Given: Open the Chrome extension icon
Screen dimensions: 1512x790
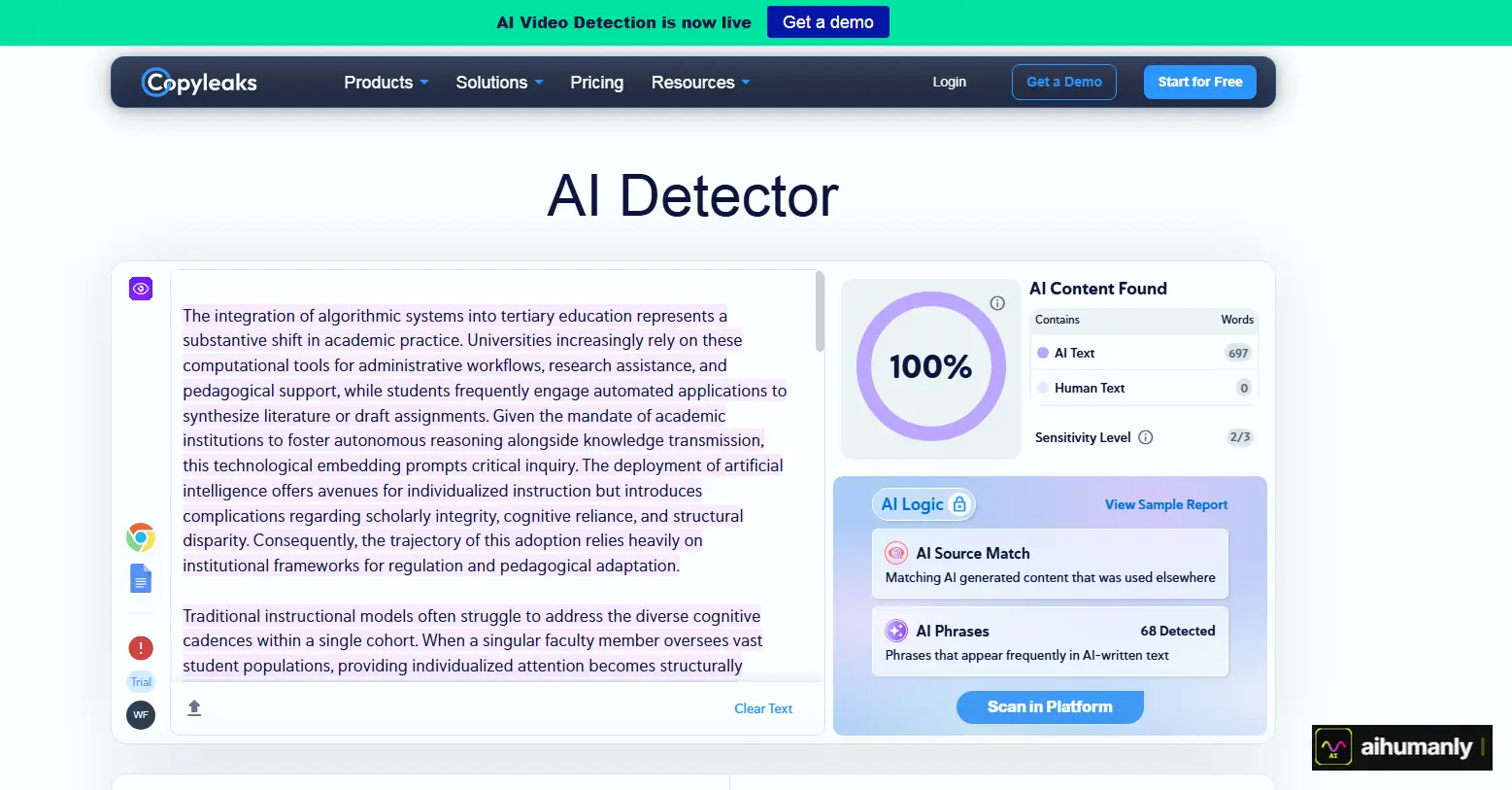Looking at the screenshot, I should tap(141, 537).
